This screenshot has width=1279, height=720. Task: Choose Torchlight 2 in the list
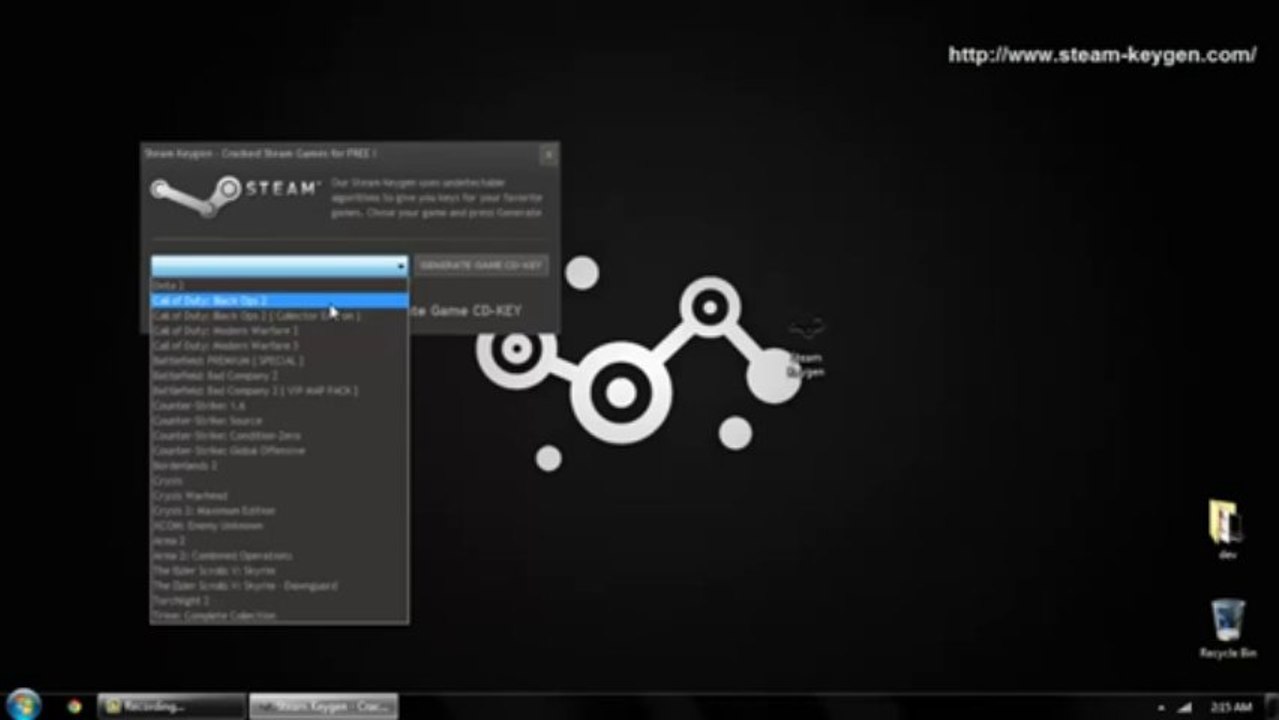coord(279,600)
